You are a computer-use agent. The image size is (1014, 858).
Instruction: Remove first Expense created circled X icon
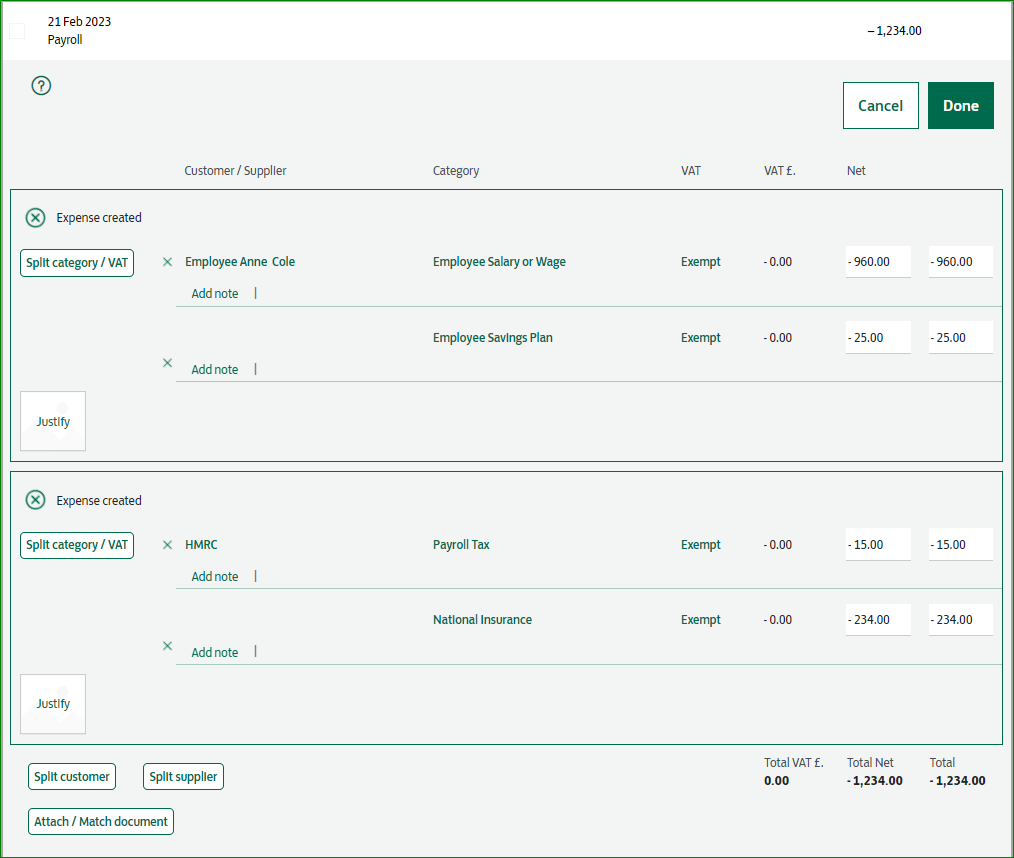point(36,218)
